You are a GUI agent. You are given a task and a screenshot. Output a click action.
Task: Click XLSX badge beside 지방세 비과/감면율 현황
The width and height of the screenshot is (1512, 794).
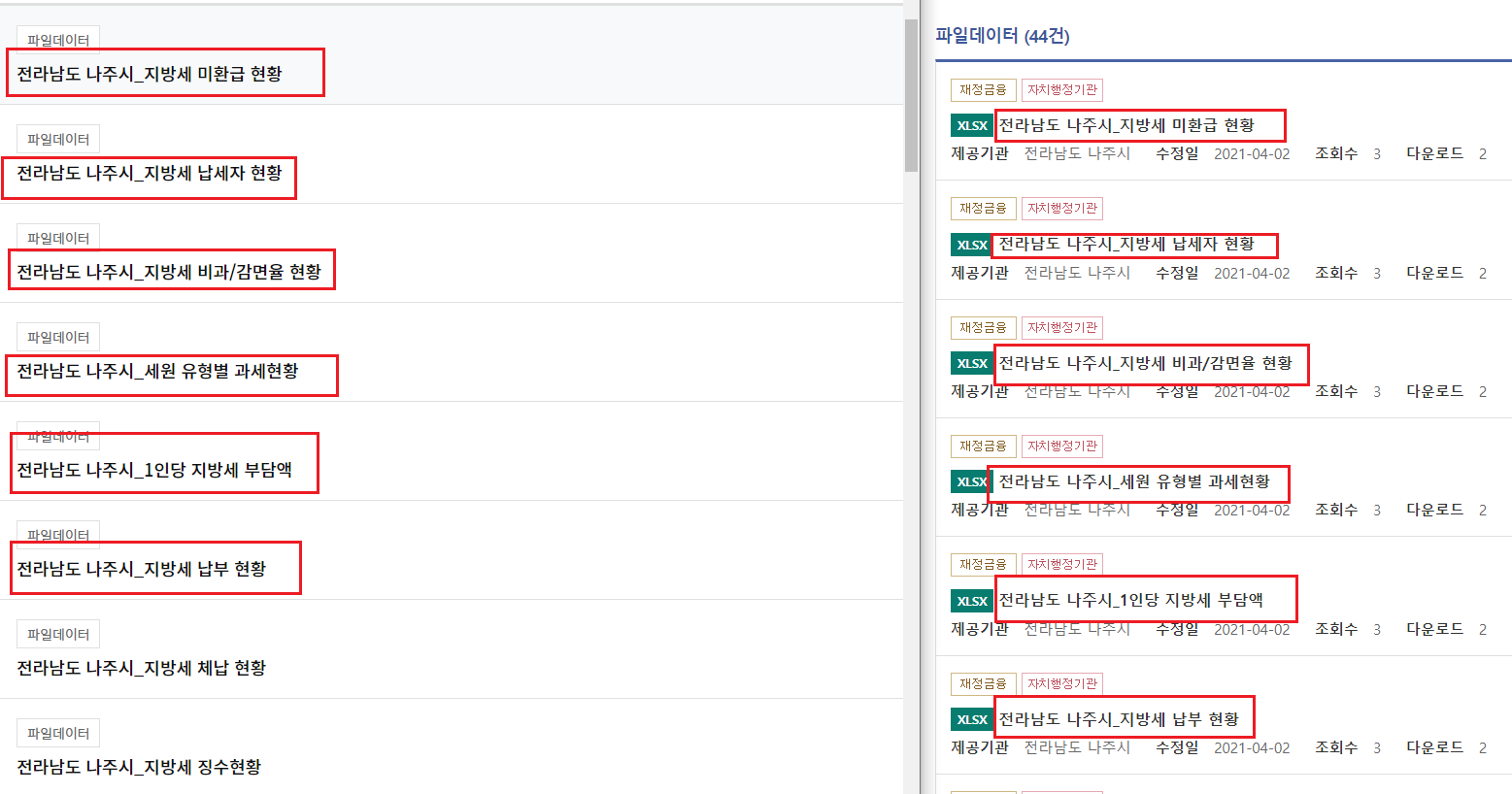tap(972, 363)
